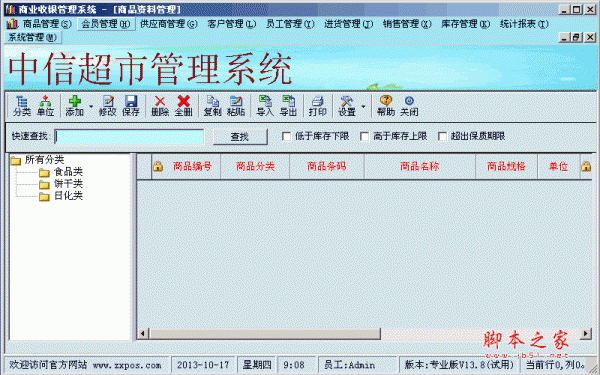Open the dropdown arrow next to 设置
This screenshot has height=375, width=600.
364,106
